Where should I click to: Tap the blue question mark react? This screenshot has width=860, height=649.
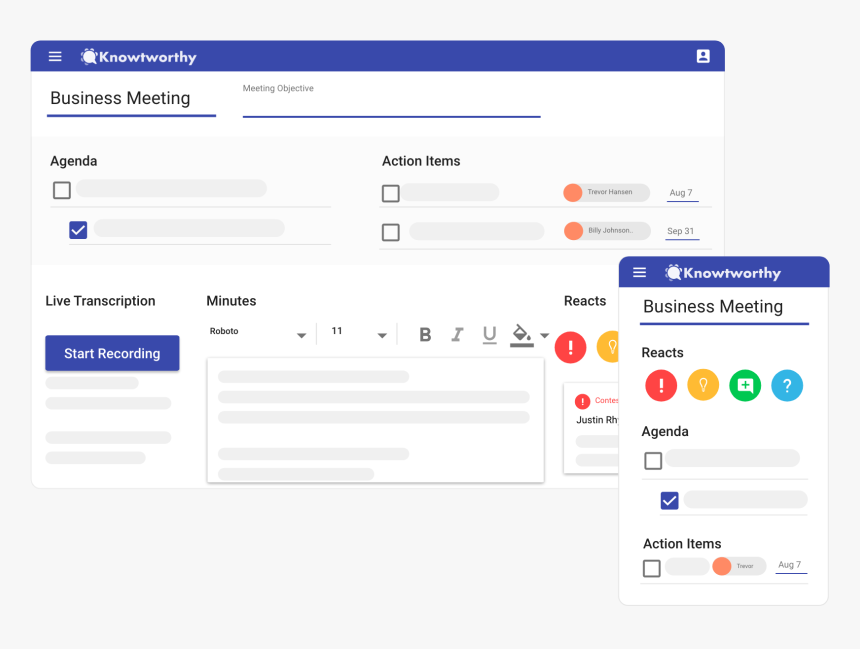point(787,385)
